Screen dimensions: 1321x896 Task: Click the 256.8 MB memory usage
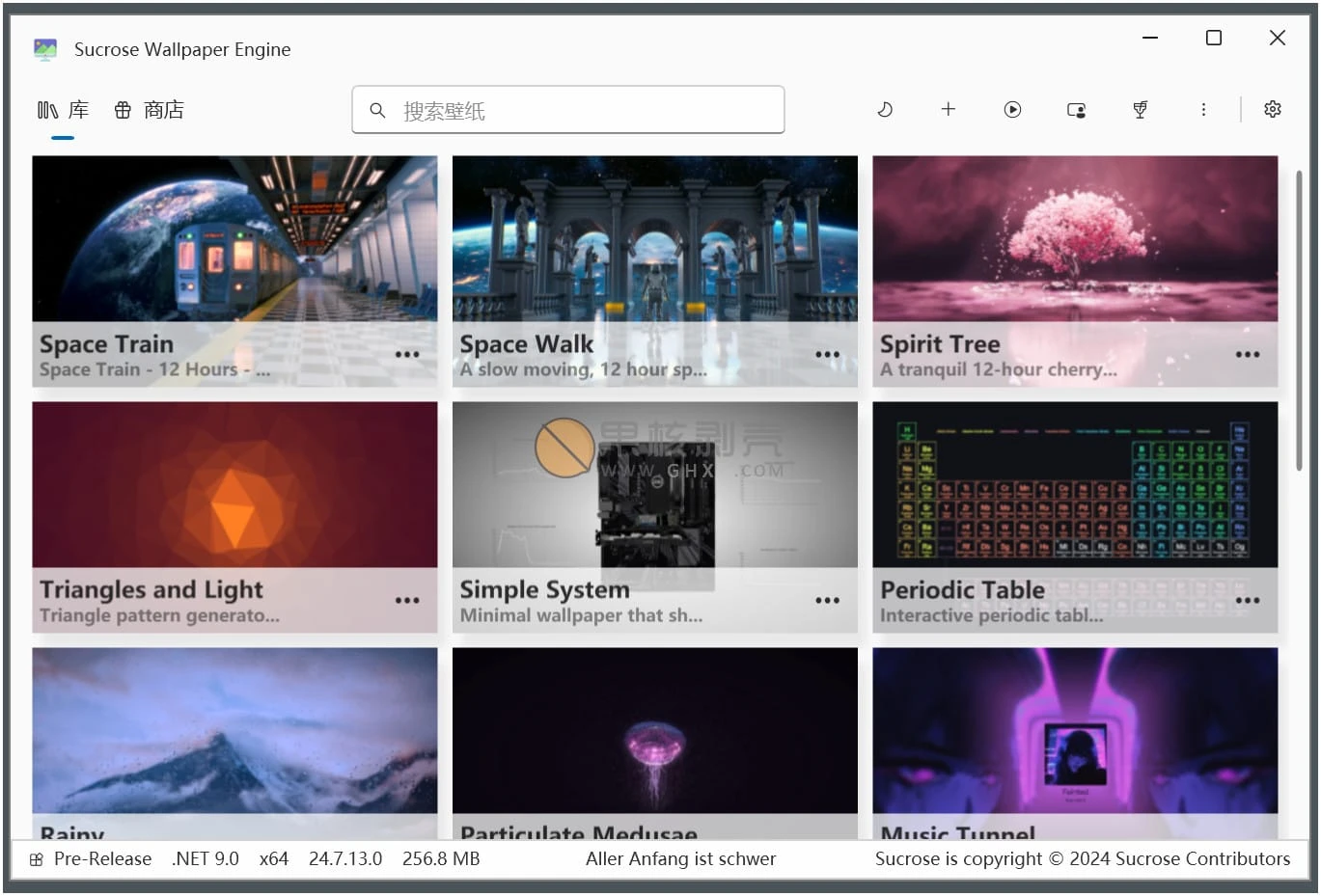coord(441,859)
